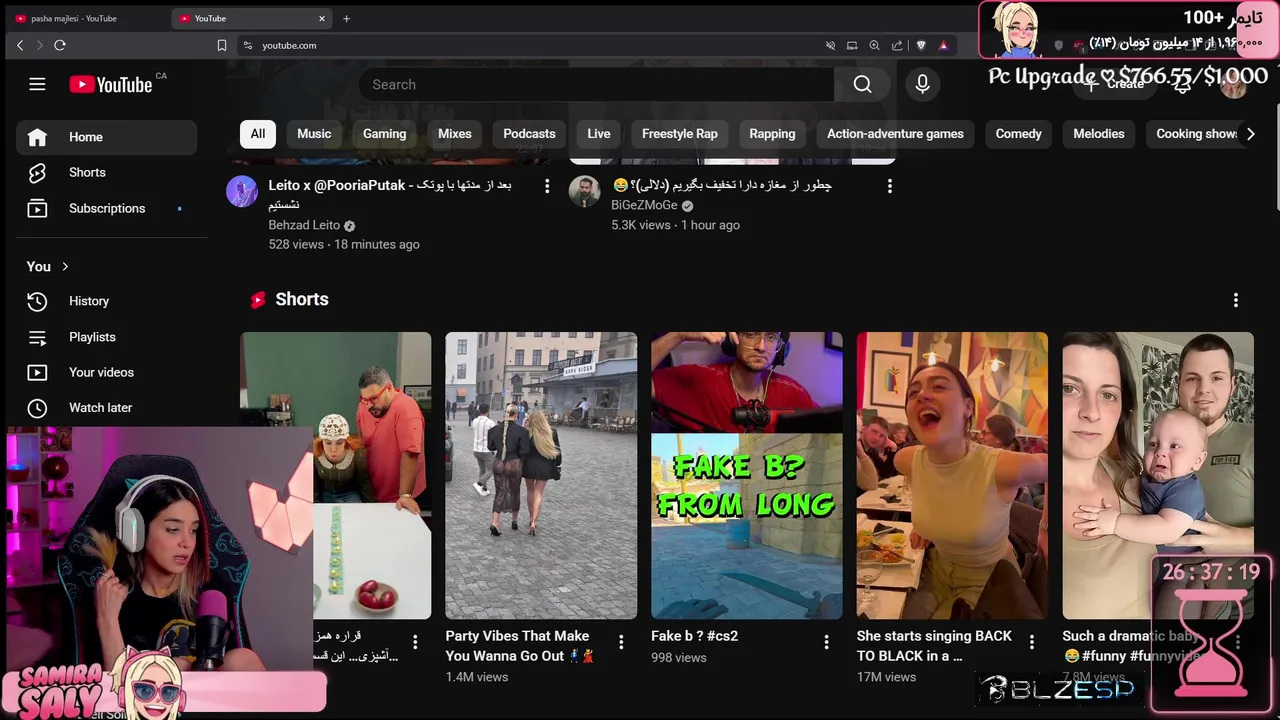
Task: Open the notifications bell
Action: coord(1182,85)
